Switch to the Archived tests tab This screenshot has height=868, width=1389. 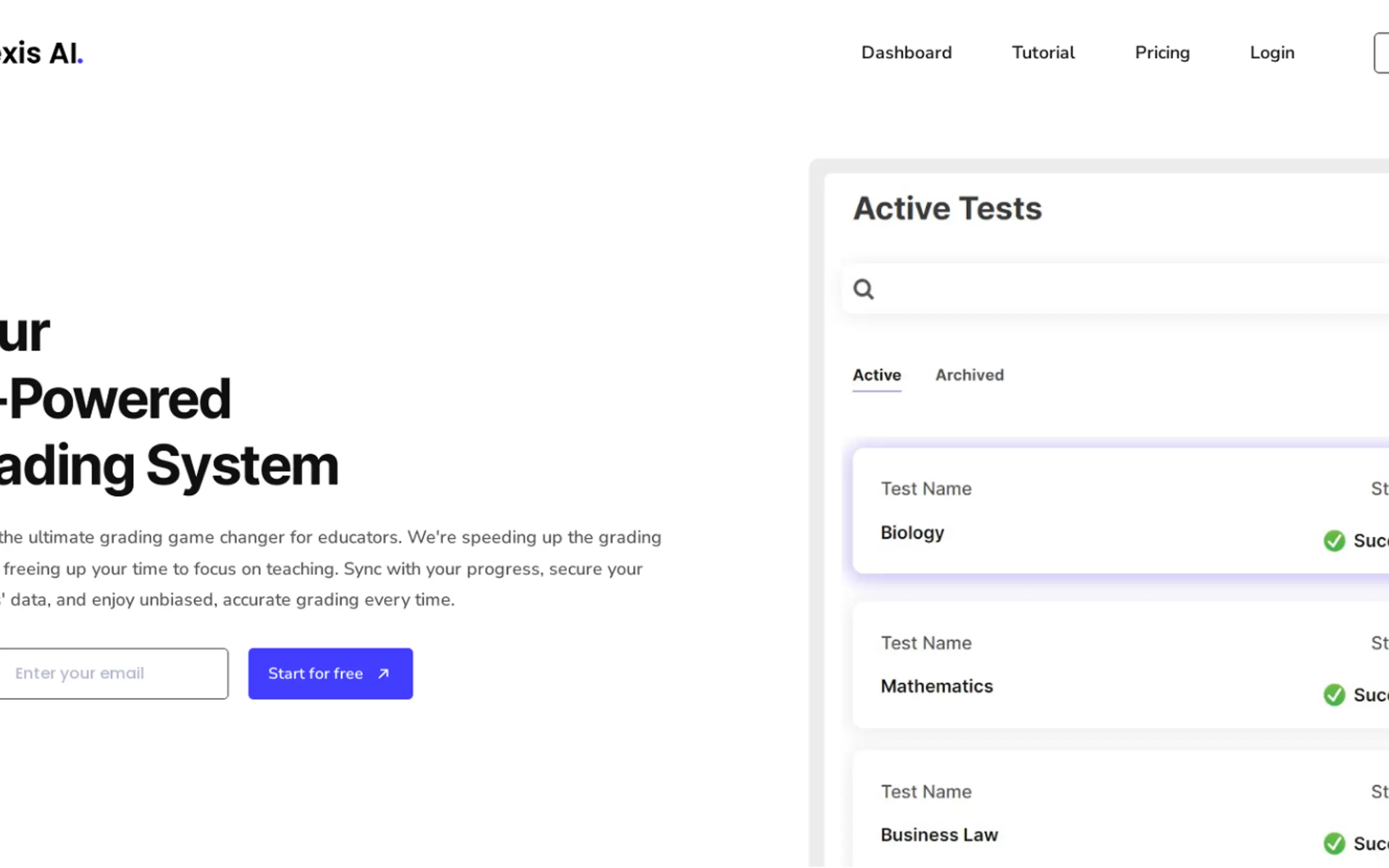pyautogui.click(x=969, y=376)
